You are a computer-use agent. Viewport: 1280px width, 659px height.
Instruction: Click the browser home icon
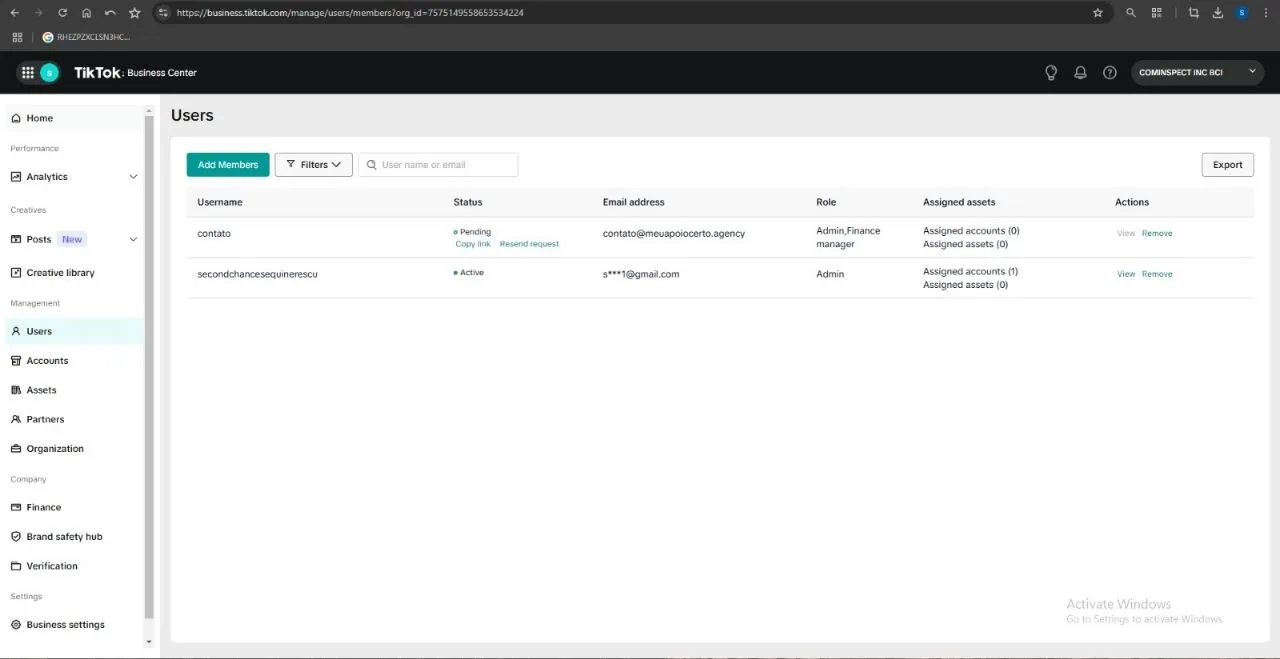click(x=86, y=13)
